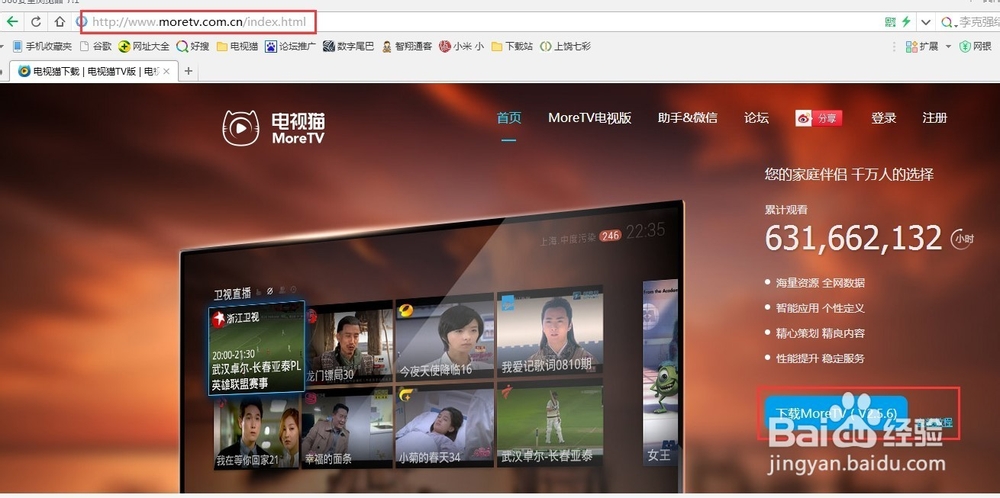The width and height of the screenshot is (1000, 498).
Task: Select the 我爱记歌词0810期 thumbnail
Action: pos(550,330)
